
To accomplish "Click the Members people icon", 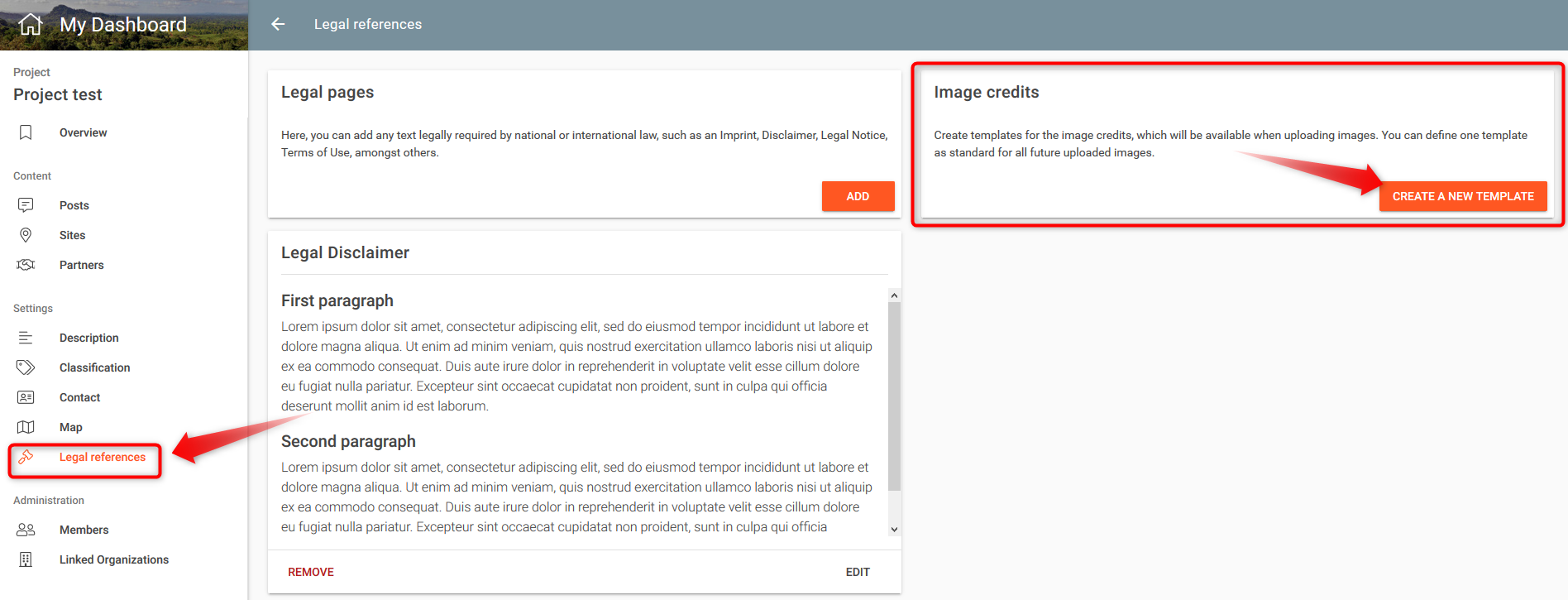I will pyautogui.click(x=26, y=530).
